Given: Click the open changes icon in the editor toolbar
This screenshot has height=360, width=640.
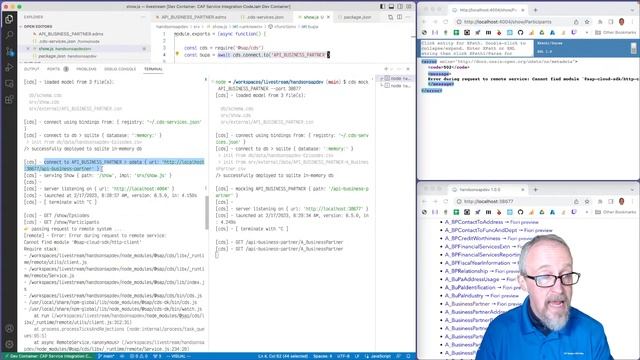Looking at the screenshot, I should 391,17.
